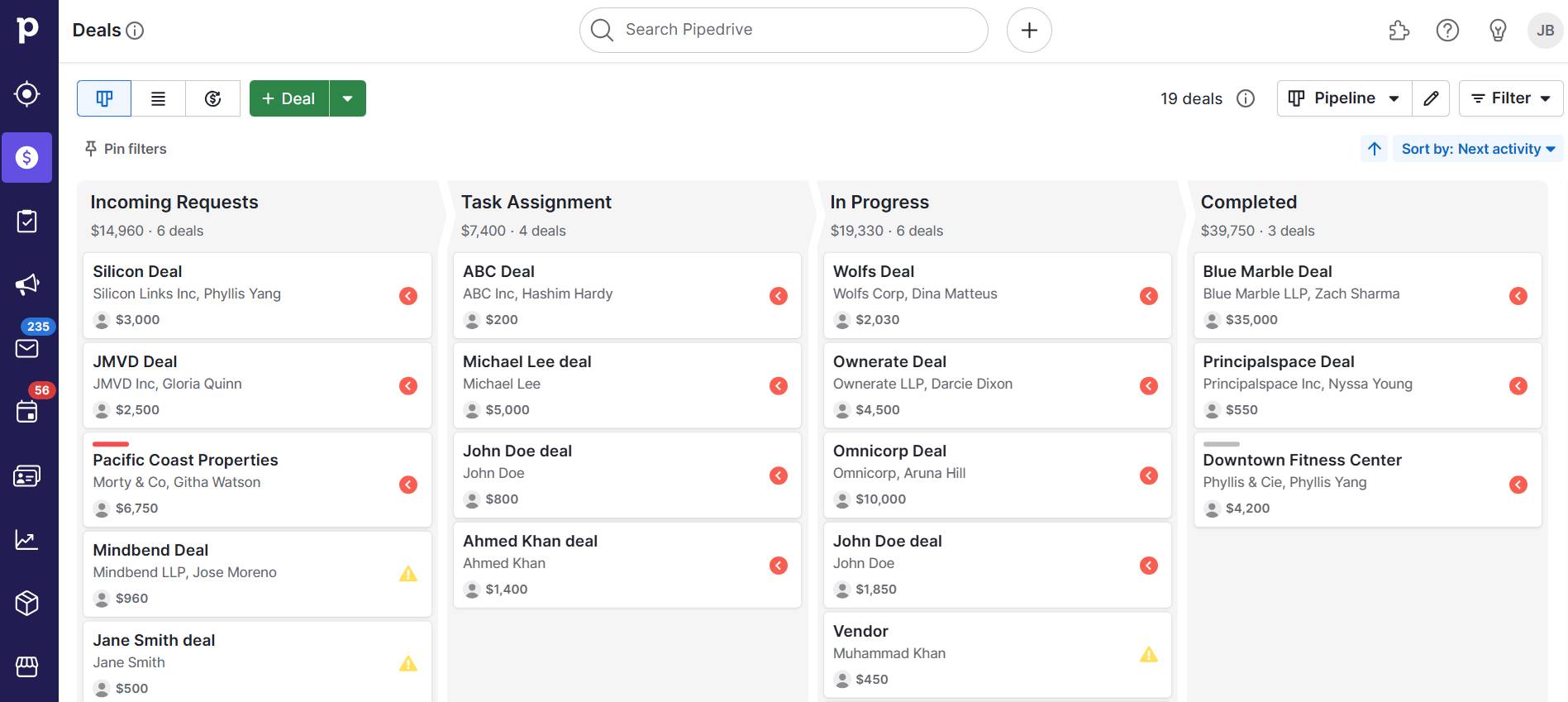Click Pin filters
This screenshot has height=702, width=1568.
tap(126, 149)
